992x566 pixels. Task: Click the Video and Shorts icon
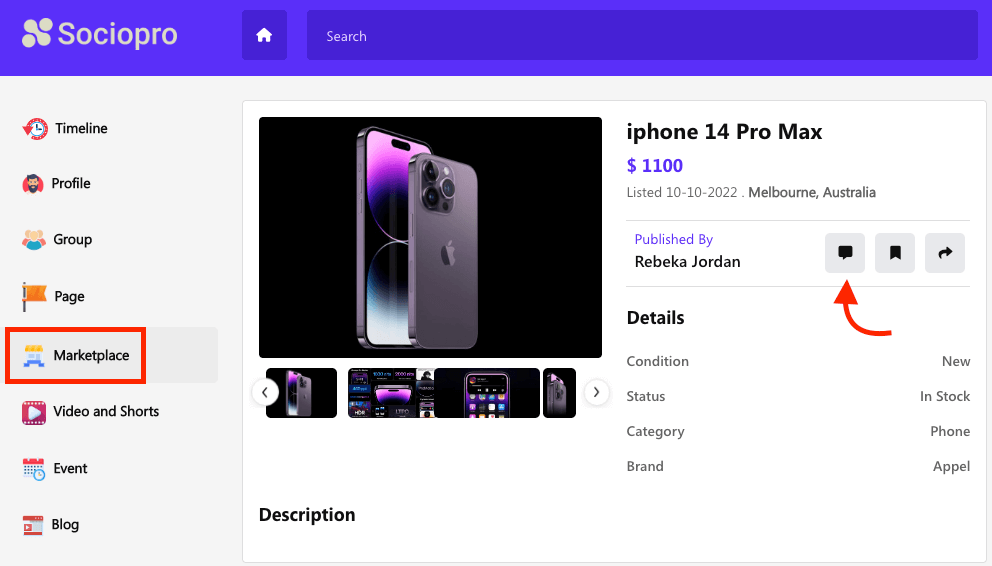click(x=34, y=412)
